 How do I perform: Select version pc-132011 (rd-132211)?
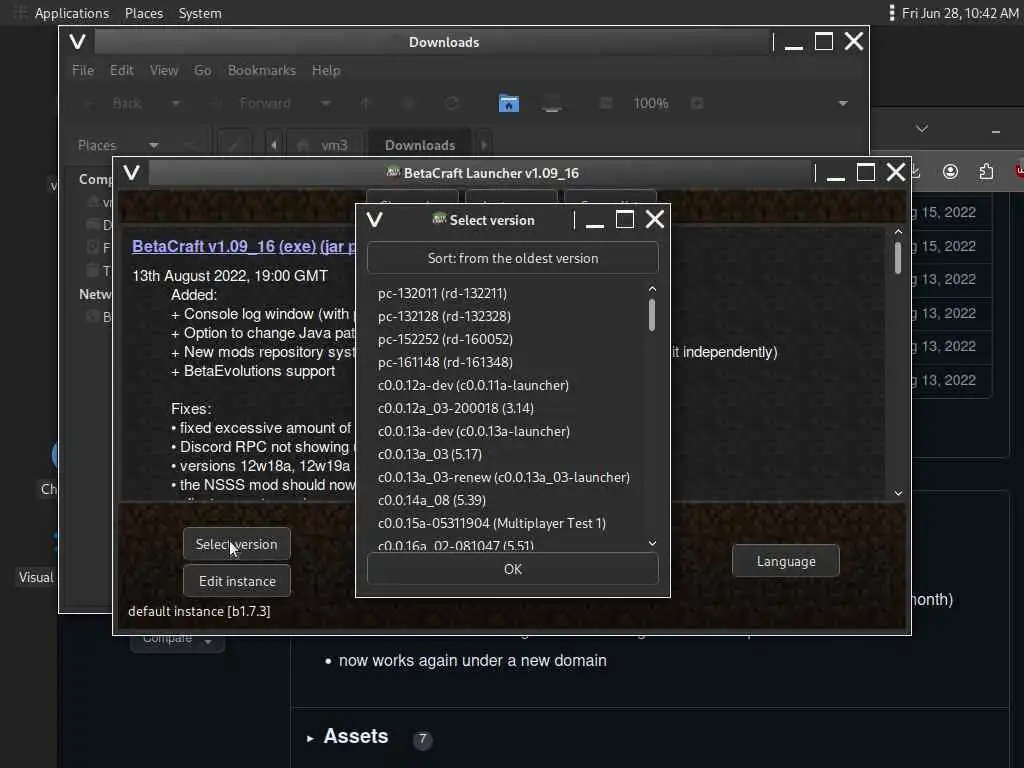(442, 293)
